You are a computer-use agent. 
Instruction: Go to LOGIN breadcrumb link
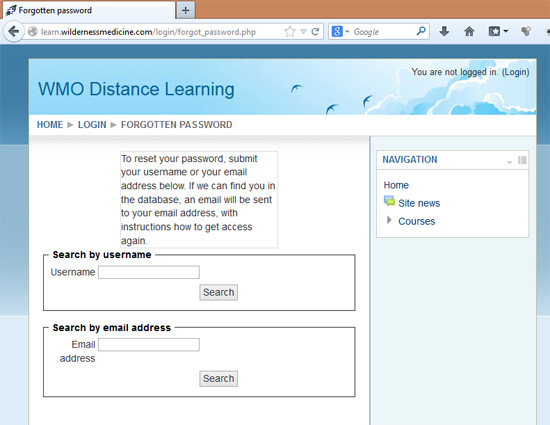(x=92, y=125)
